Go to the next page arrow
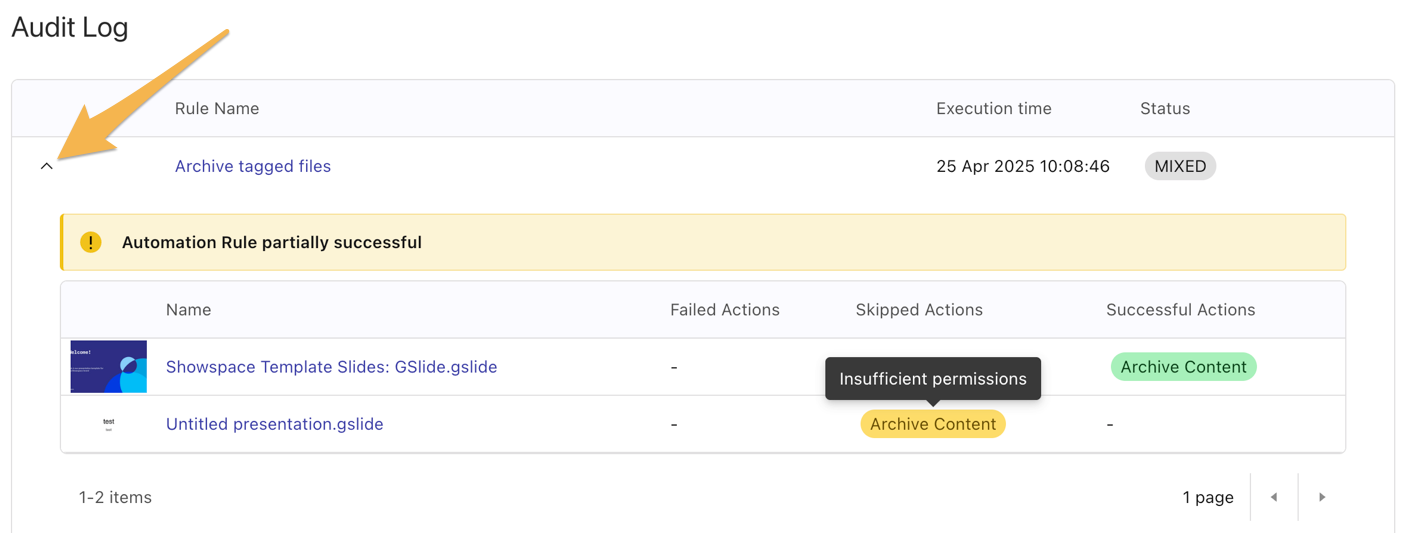Viewport: 1410px width, 533px height. tap(1322, 497)
